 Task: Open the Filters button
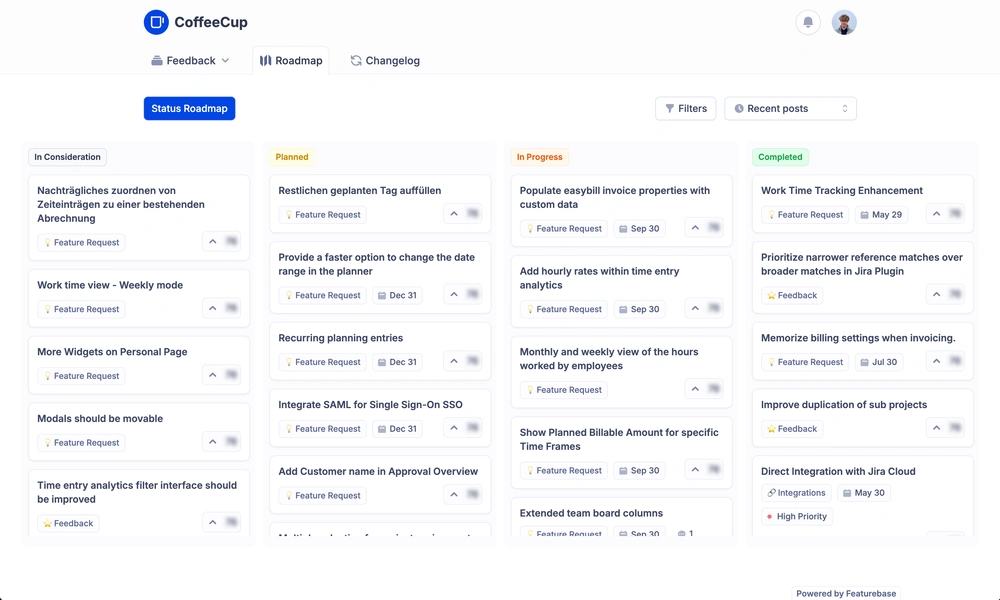point(686,108)
